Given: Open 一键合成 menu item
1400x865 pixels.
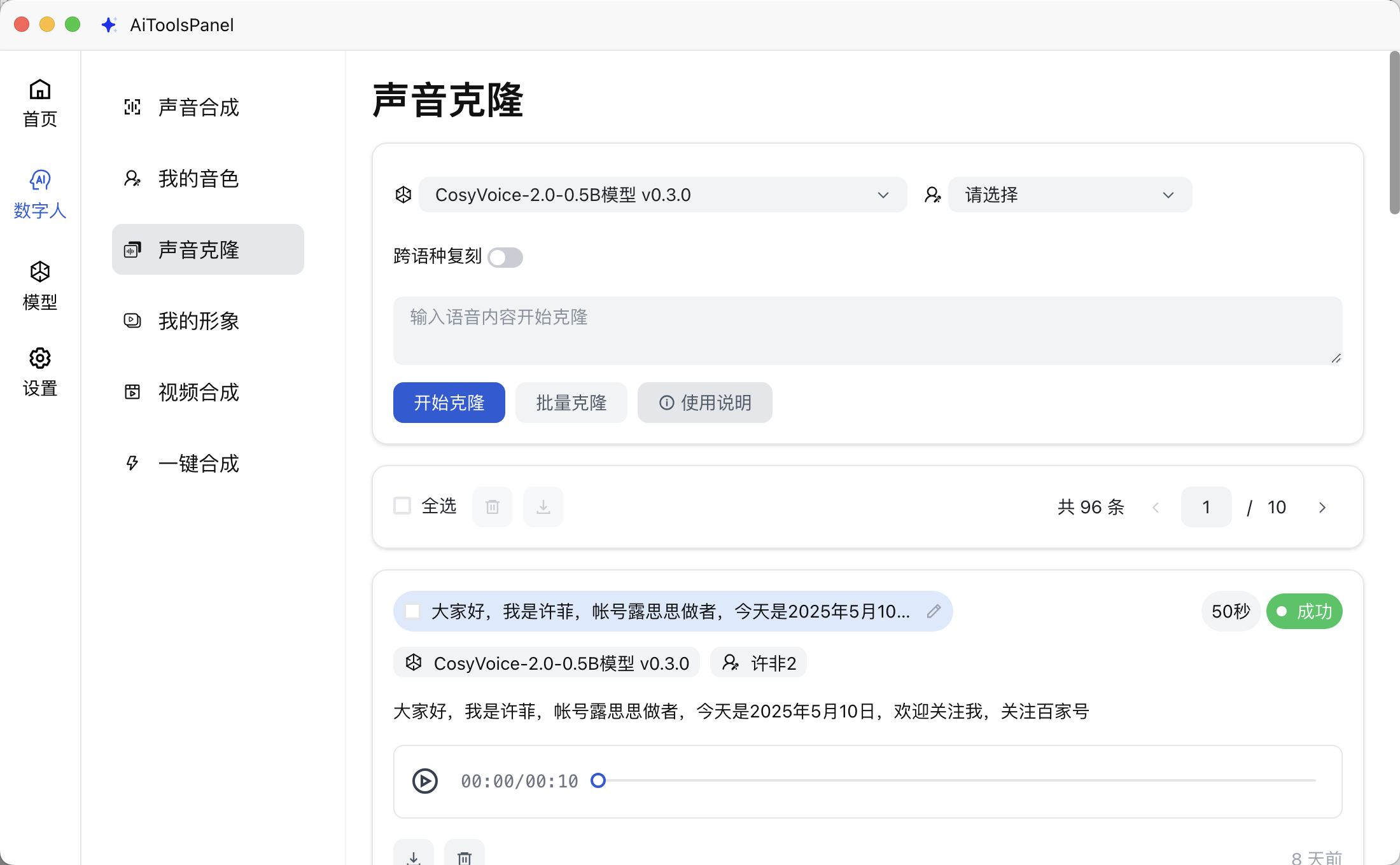Looking at the screenshot, I should click(208, 463).
